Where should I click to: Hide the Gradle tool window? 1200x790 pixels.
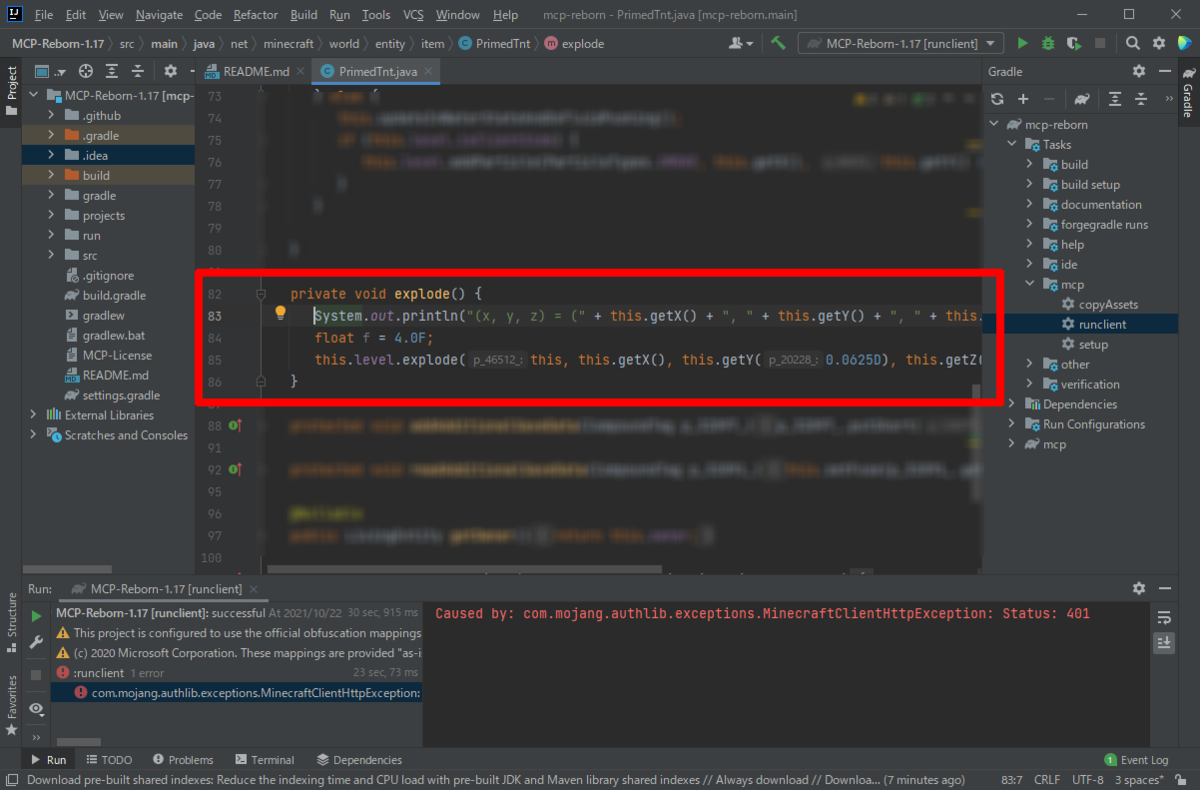(x=1164, y=71)
